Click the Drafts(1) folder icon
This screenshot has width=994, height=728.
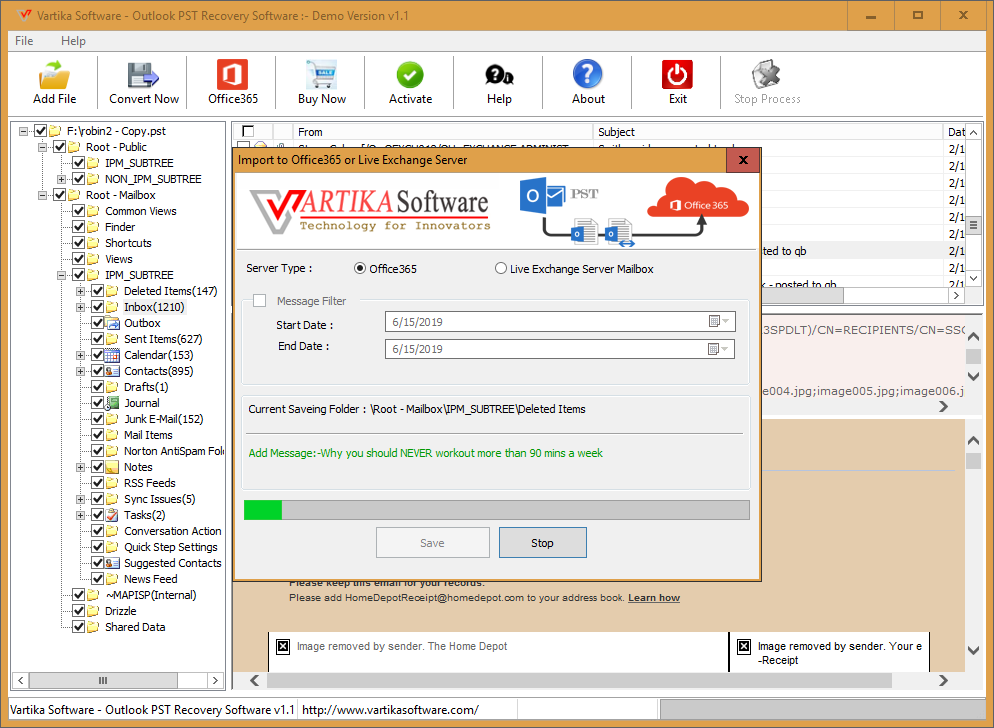point(112,387)
